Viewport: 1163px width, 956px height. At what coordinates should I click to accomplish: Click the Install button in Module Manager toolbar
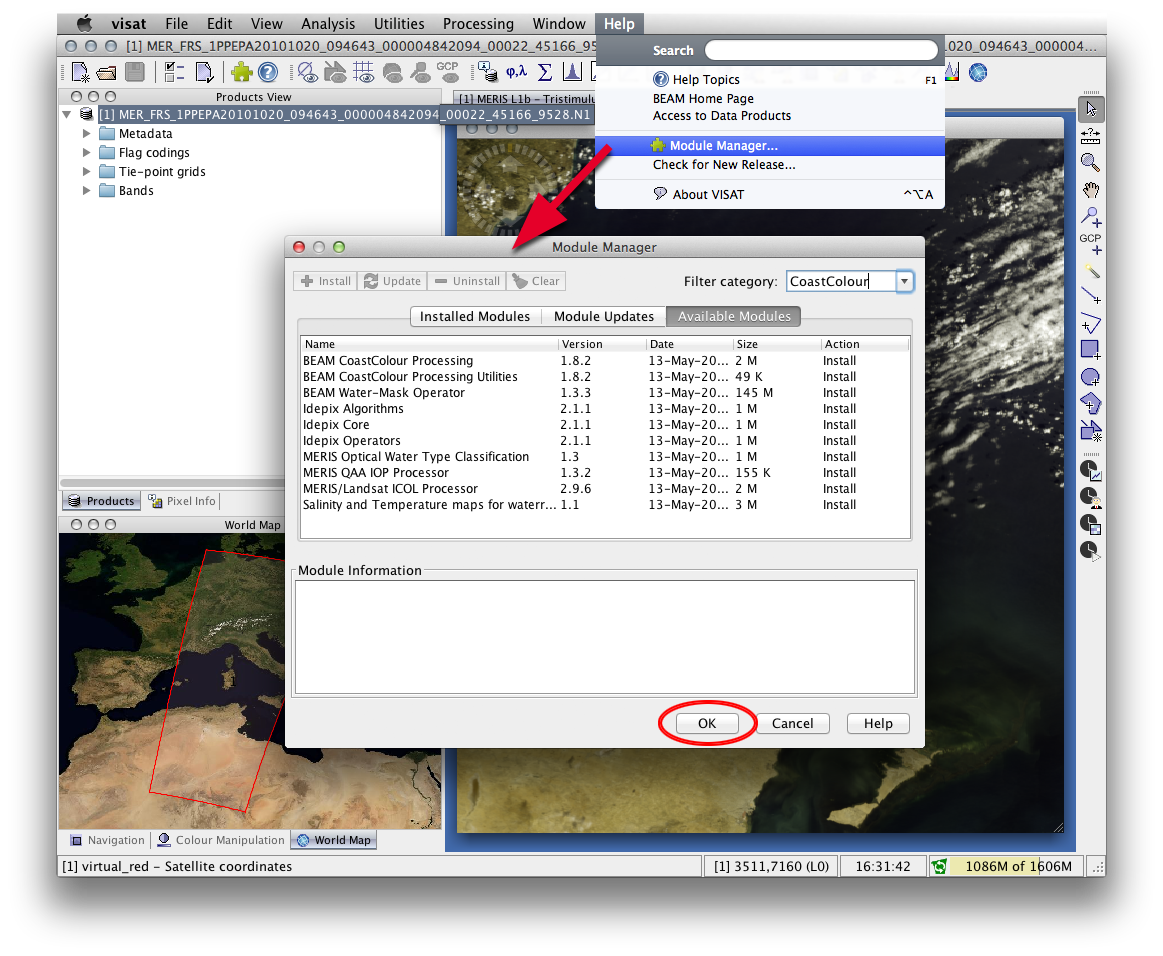[326, 281]
